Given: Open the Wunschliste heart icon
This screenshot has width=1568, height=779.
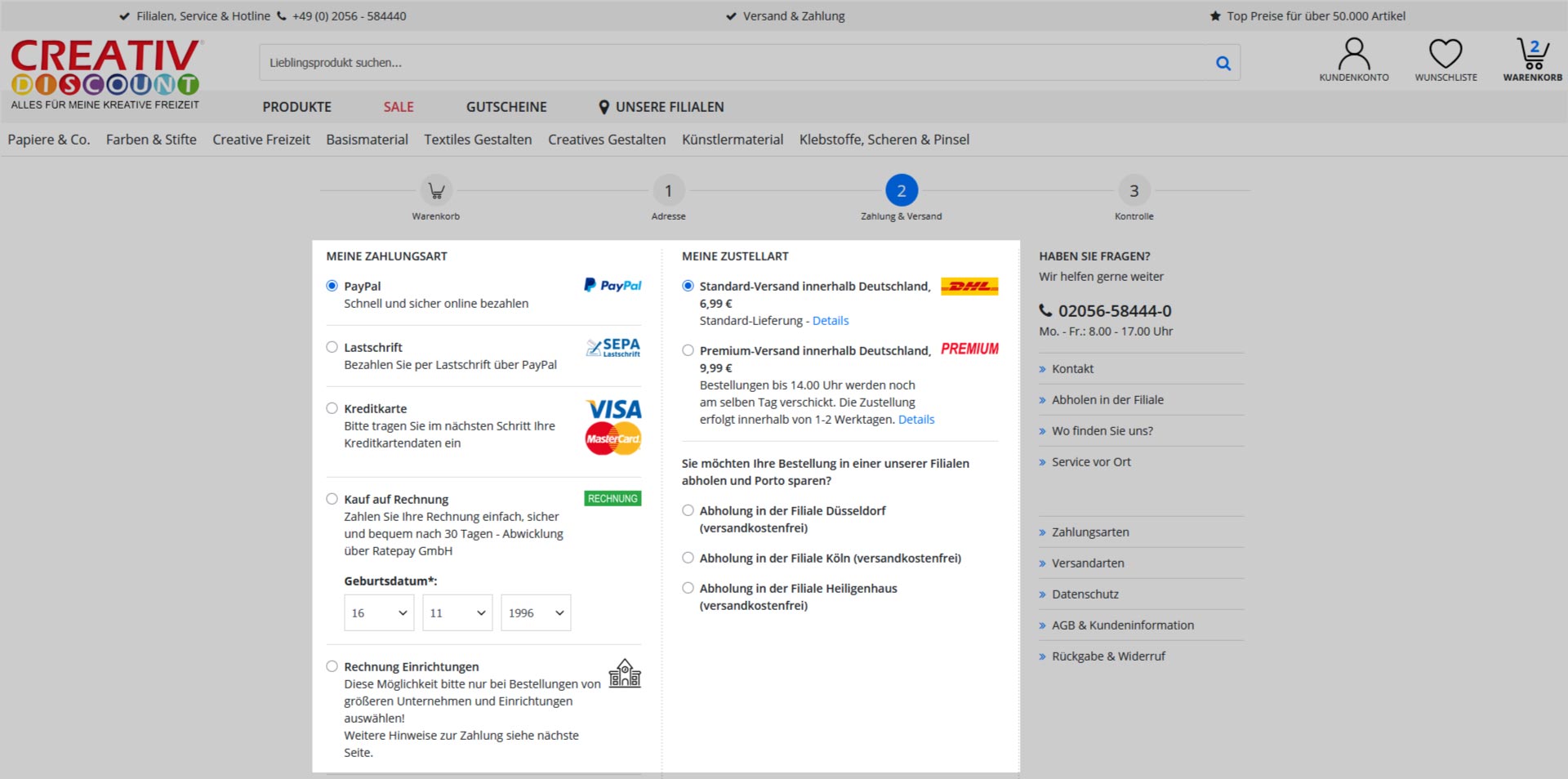Looking at the screenshot, I should [1445, 56].
